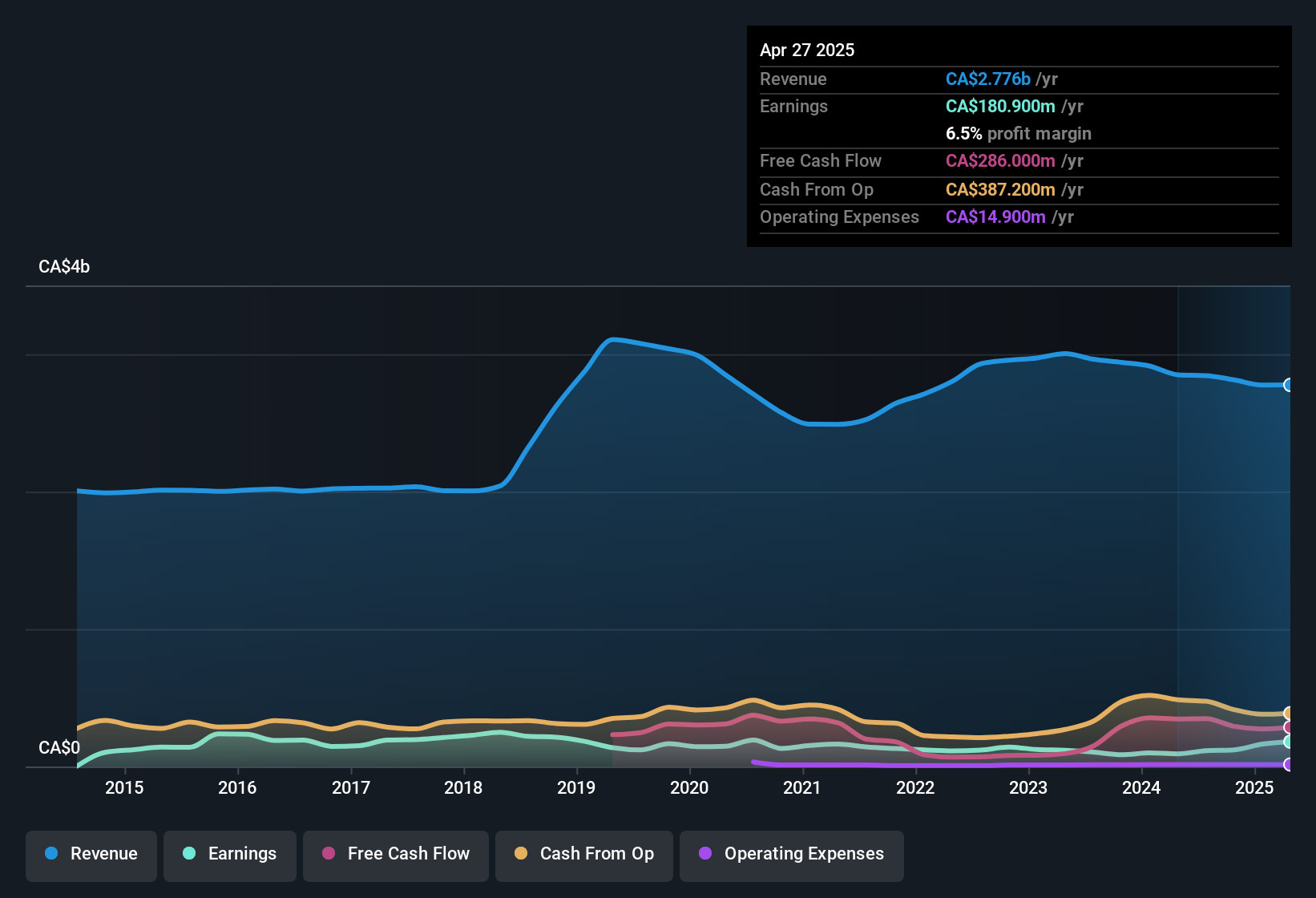Screen dimensions: 1316x898
Task: Toggle the Earnings series visibility
Action: pyautogui.click(x=229, y=855)
